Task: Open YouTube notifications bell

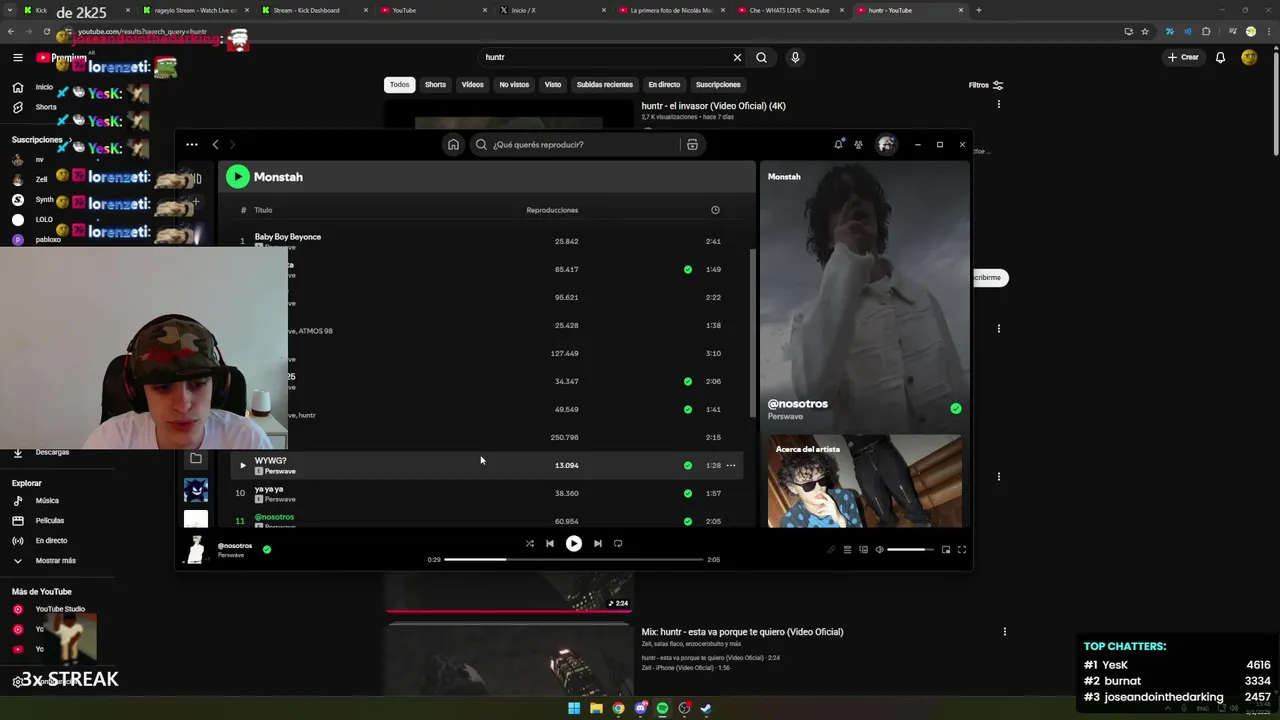Action: [1220, 57]
